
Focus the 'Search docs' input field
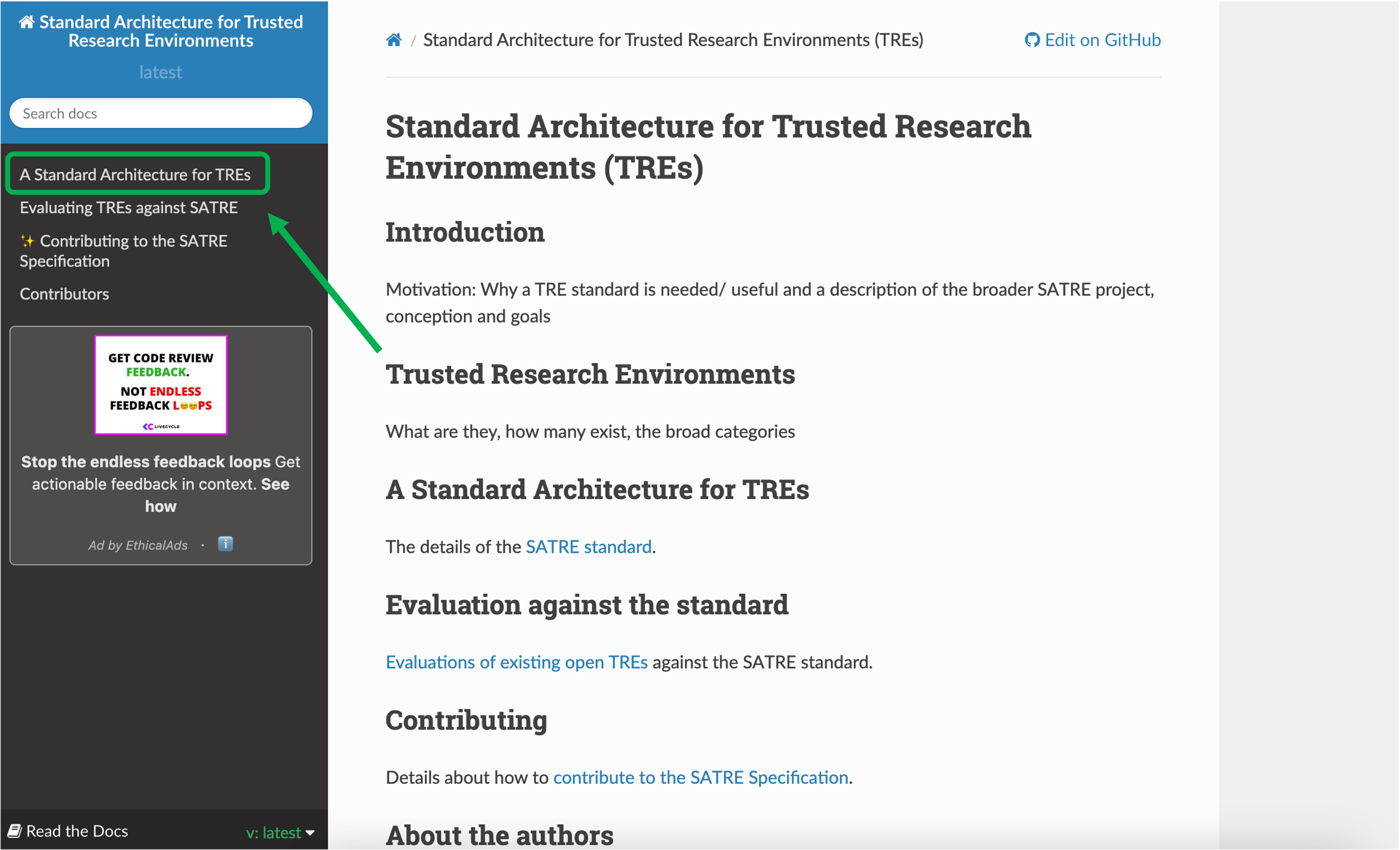[x=161, y=113]
